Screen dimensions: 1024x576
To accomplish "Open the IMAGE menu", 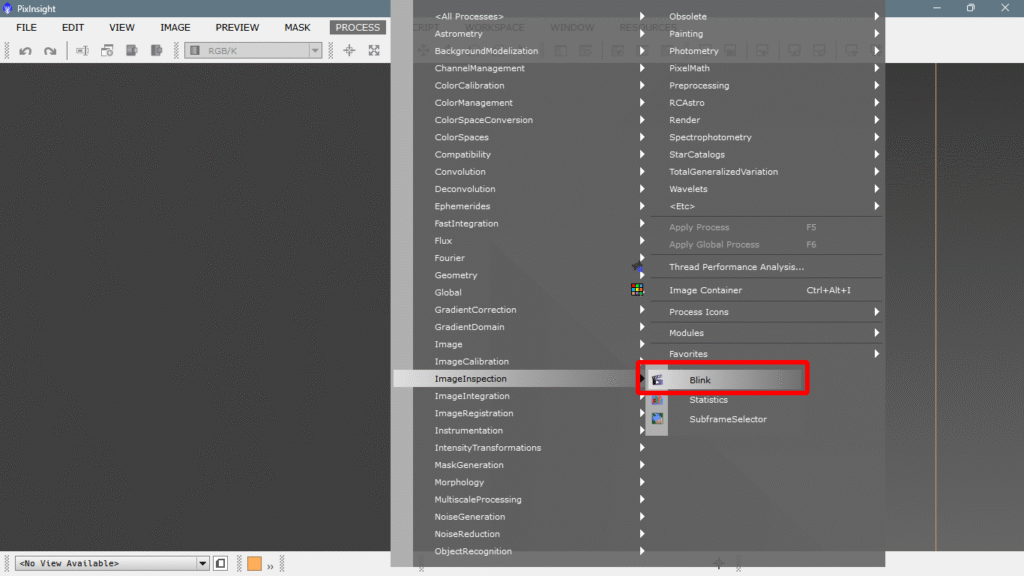I will 176,27.
